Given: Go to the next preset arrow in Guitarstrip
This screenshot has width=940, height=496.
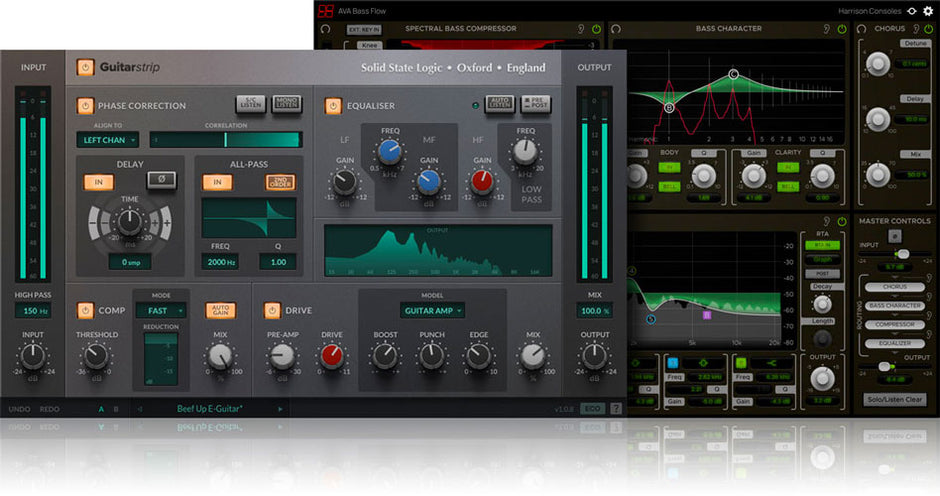Looking at the screenshot, I should click(x=280, y=409).
